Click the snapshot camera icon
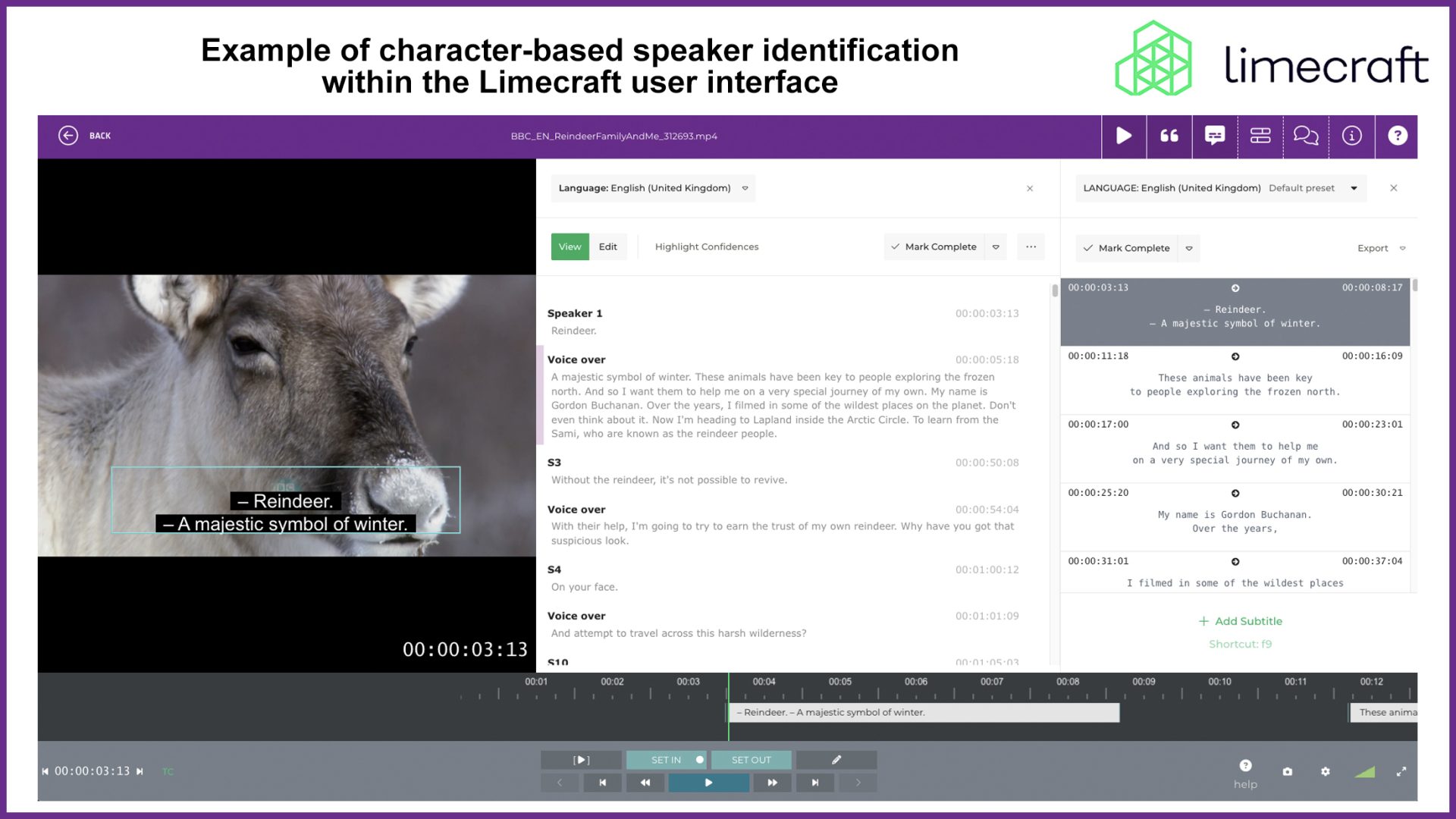Viewport: 1456px width, 819px height. [1287, 771]
